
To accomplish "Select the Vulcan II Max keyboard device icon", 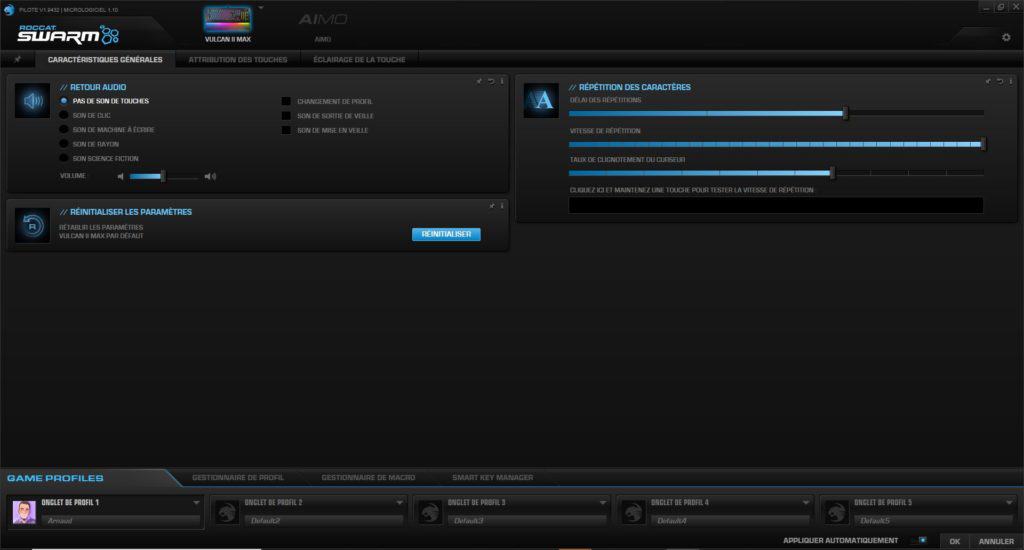I will 228,19.
